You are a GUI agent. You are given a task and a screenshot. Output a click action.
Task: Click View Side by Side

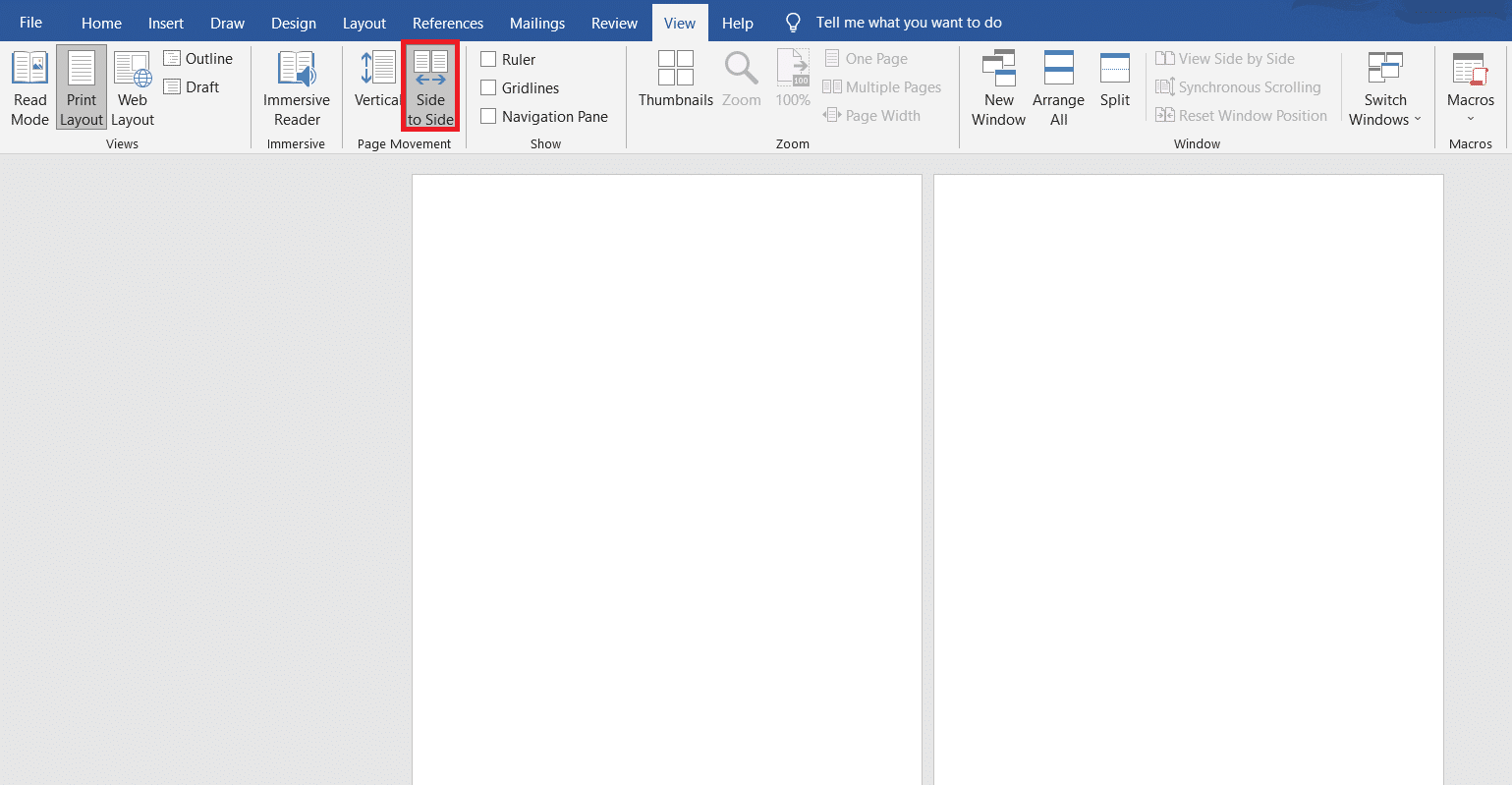(x=1225, y=59)
